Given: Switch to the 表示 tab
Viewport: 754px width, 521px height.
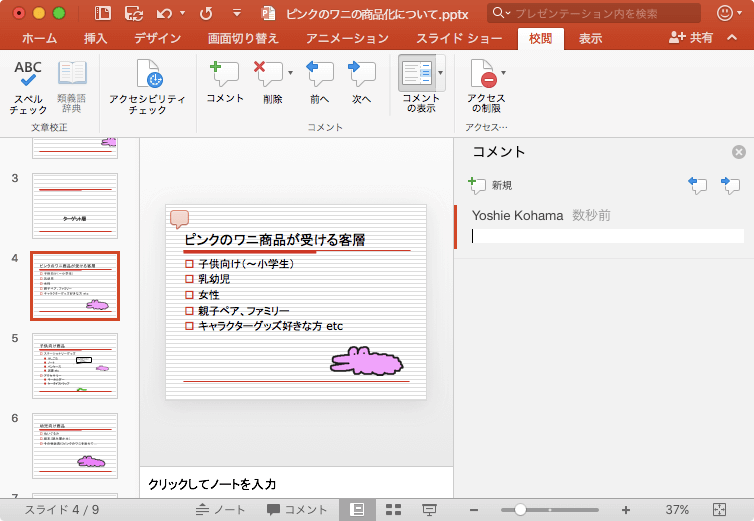Looking at the screenshot, I should coord(591,38).
